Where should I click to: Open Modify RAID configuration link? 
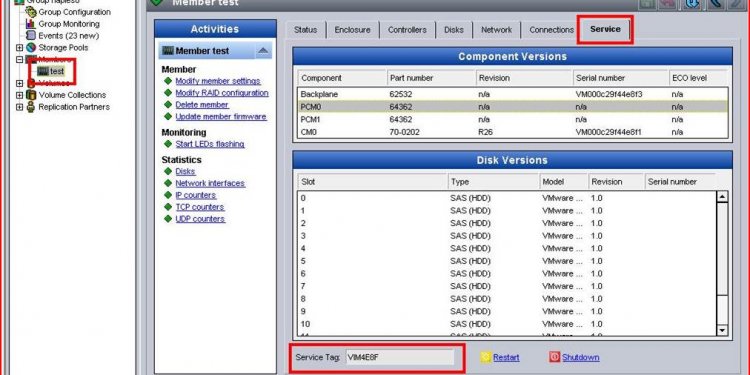[x=222, y=93]
